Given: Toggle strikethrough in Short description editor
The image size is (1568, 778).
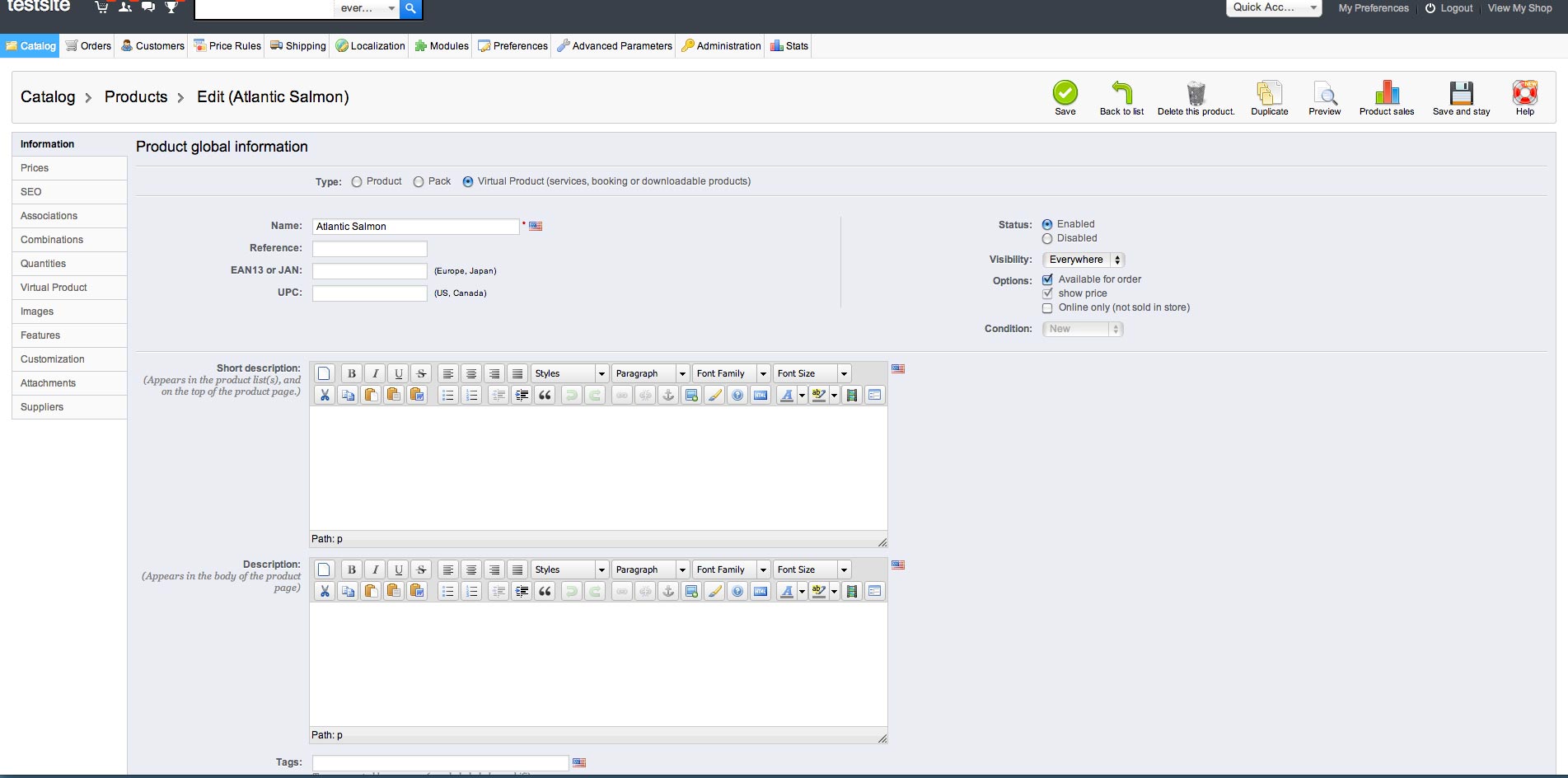Looking at the screenshot, I should coord(421,373).
